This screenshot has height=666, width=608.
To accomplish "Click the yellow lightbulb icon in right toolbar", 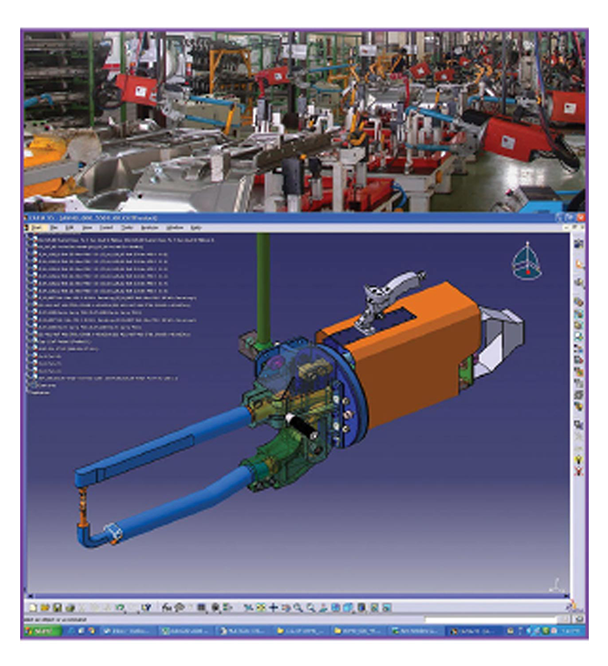I will (578, 459).
